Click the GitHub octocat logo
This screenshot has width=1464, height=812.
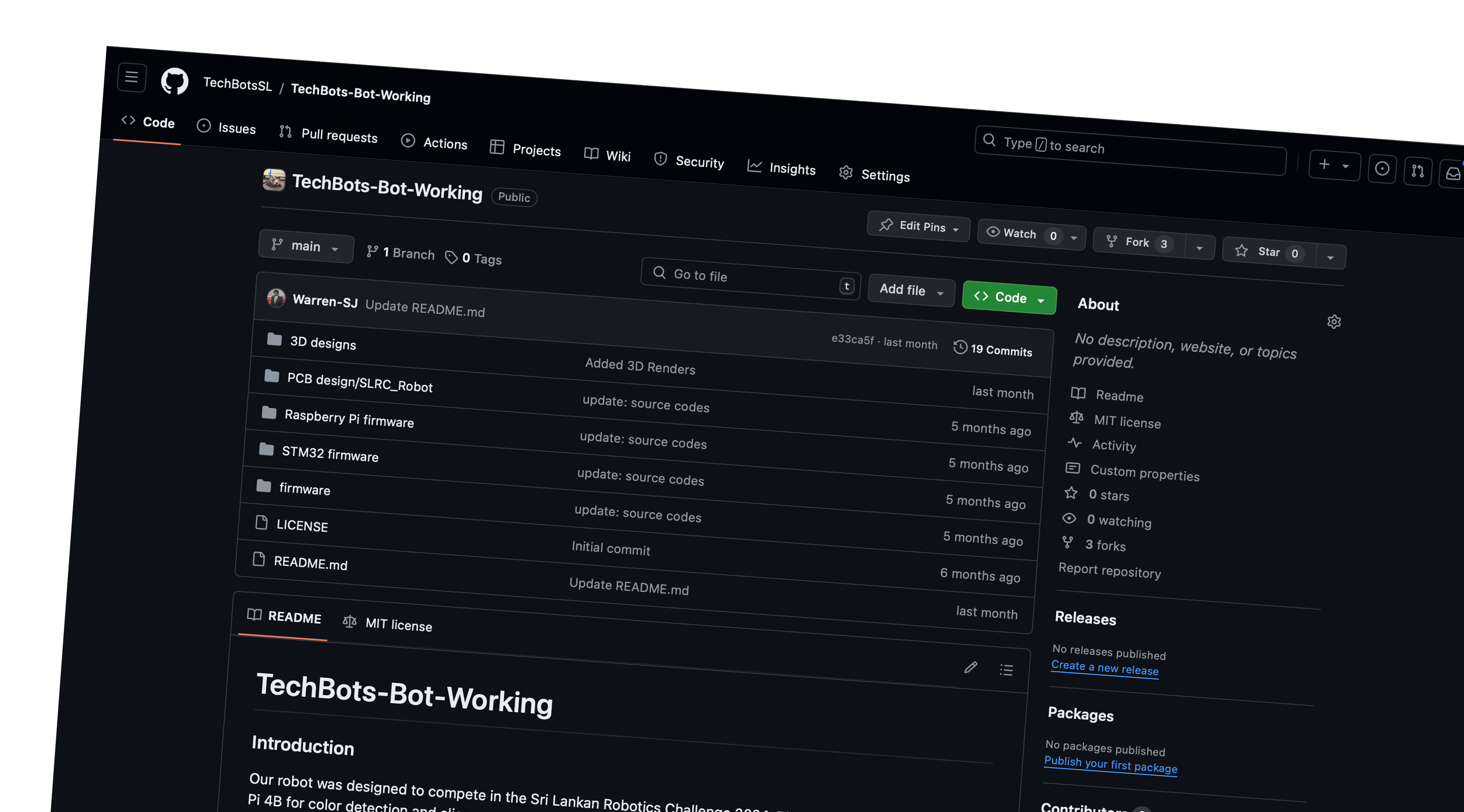(x=174, y=81)
